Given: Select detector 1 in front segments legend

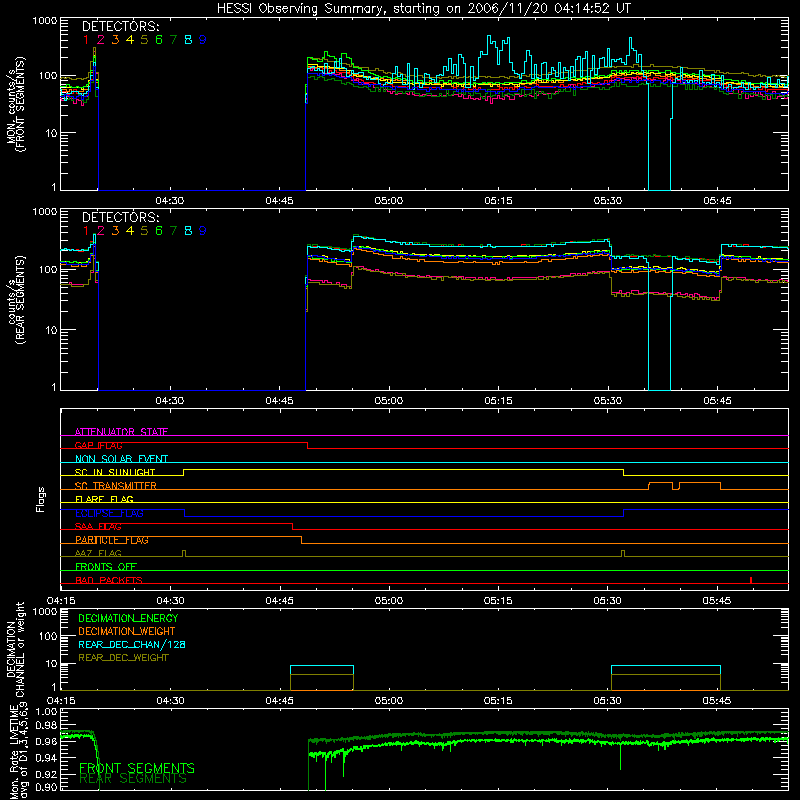Looking at the screenshot, I should tap(86, 40).
